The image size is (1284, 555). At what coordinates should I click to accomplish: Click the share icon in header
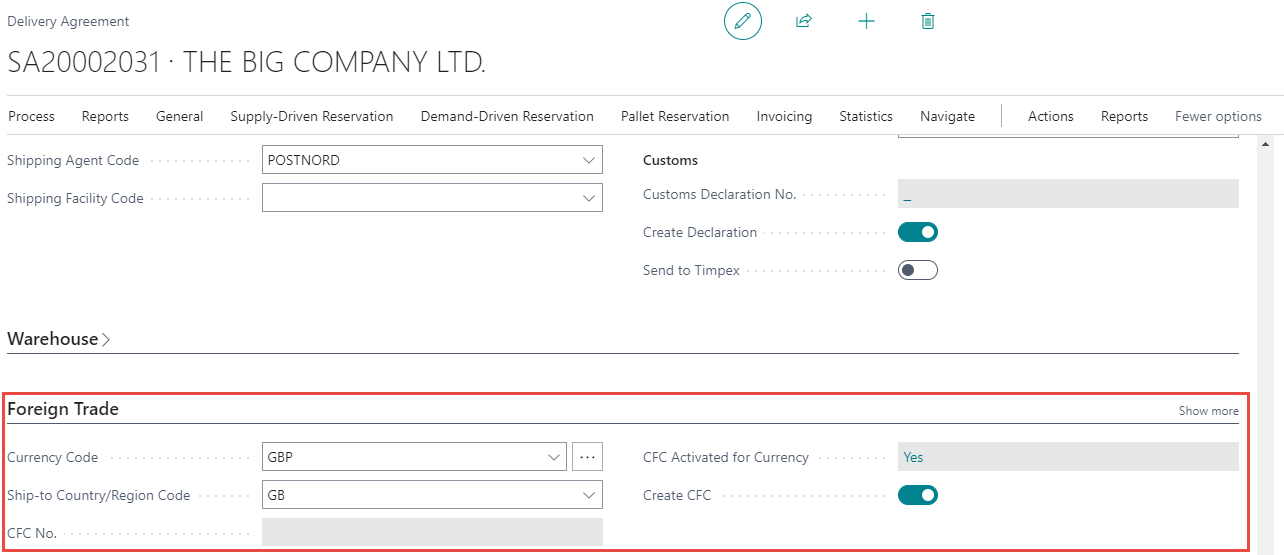(803, 21)
